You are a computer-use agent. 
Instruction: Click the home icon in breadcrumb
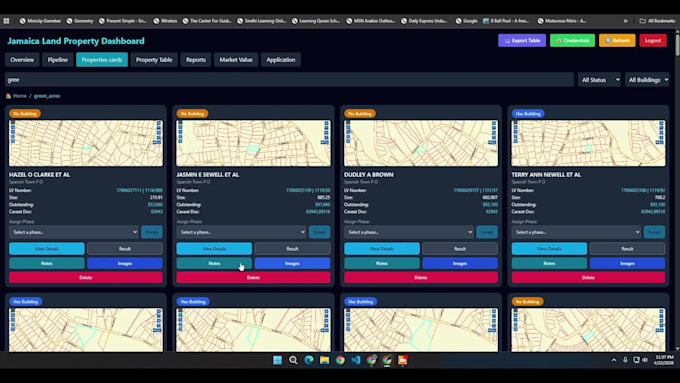8,96
